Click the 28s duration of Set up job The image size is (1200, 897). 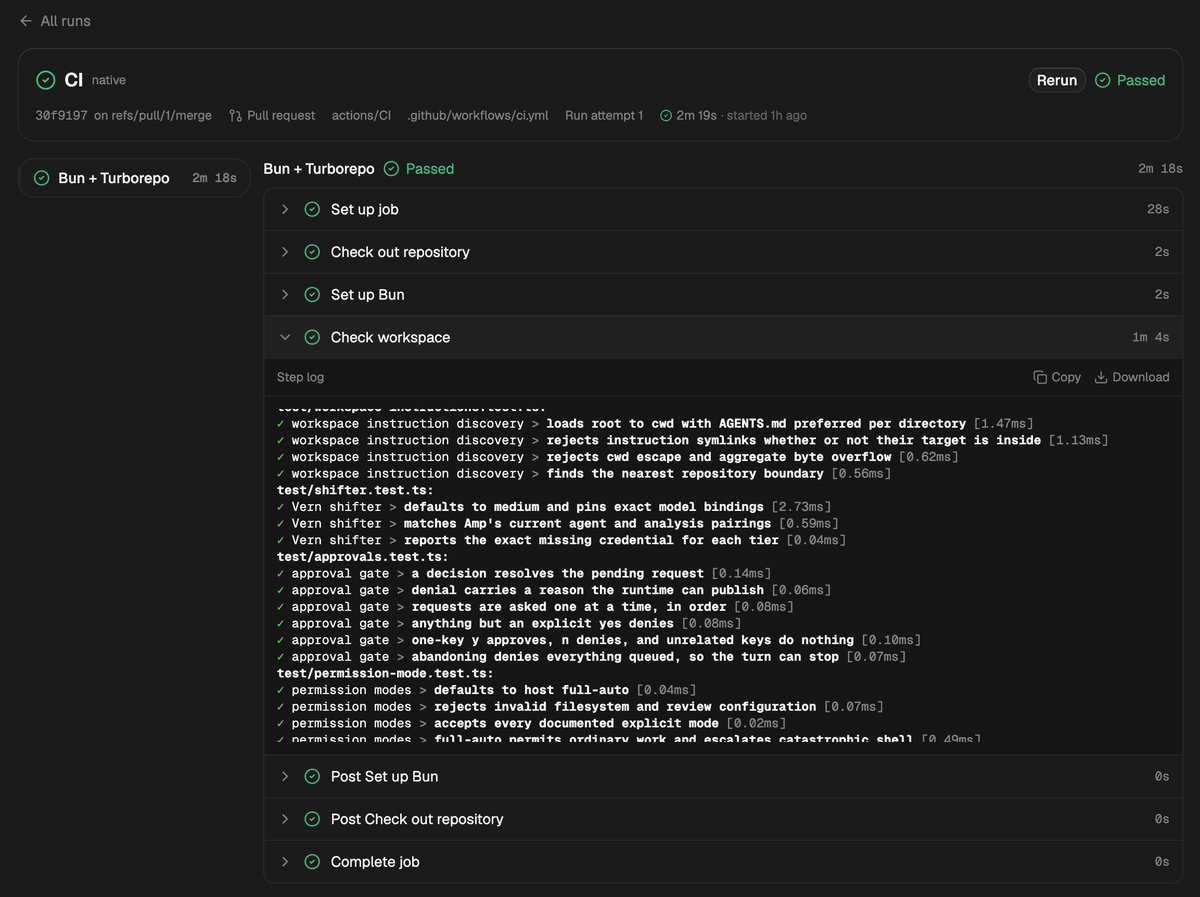[1158, 209]
